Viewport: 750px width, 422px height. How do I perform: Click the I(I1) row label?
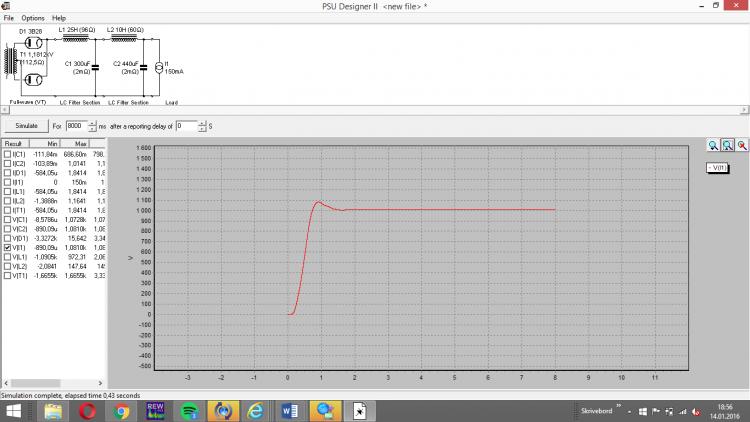click(x=18, y=182)
